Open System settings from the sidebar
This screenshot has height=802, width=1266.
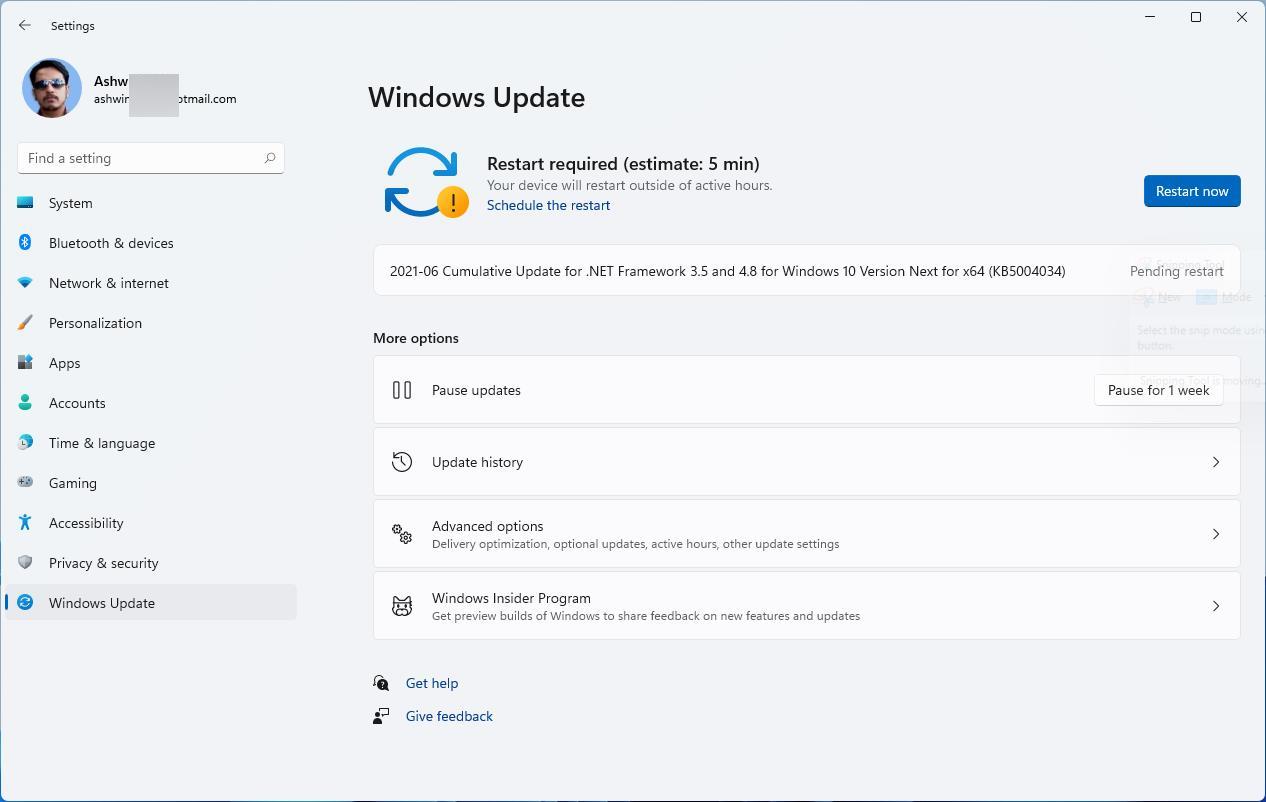70,203
